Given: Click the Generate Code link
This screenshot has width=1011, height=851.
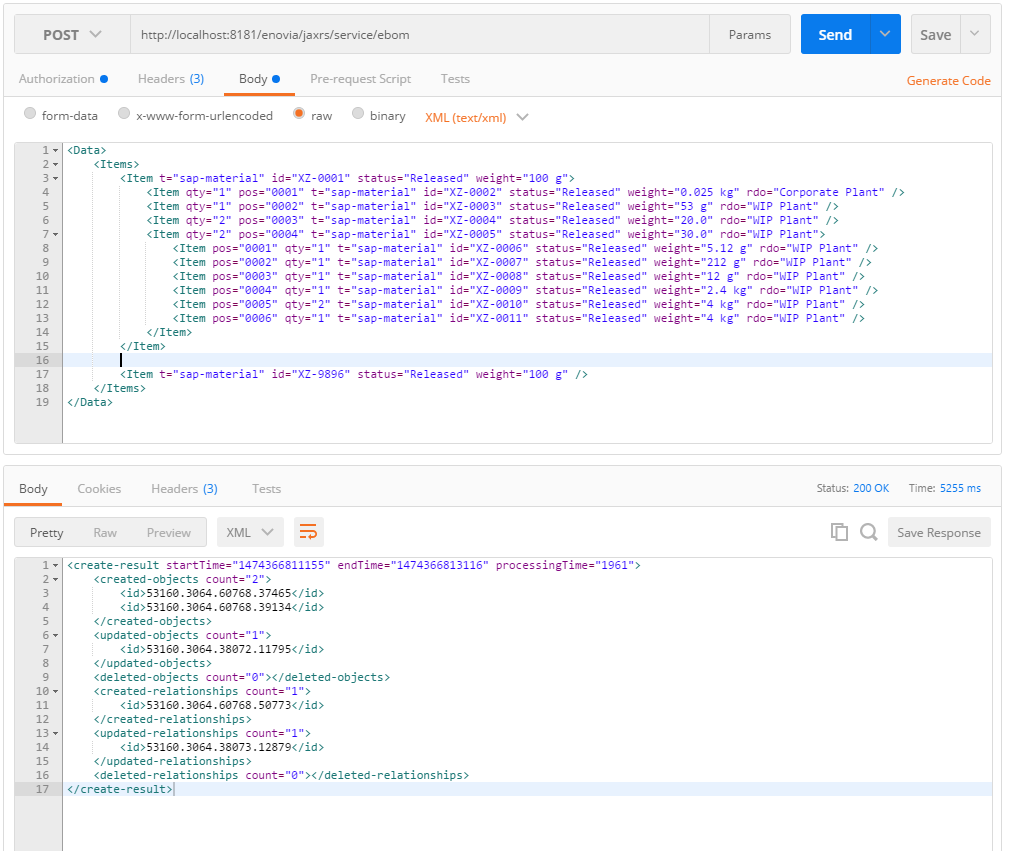Looking at the screenshot, I should pyautogui.click(x=948, y=81).
